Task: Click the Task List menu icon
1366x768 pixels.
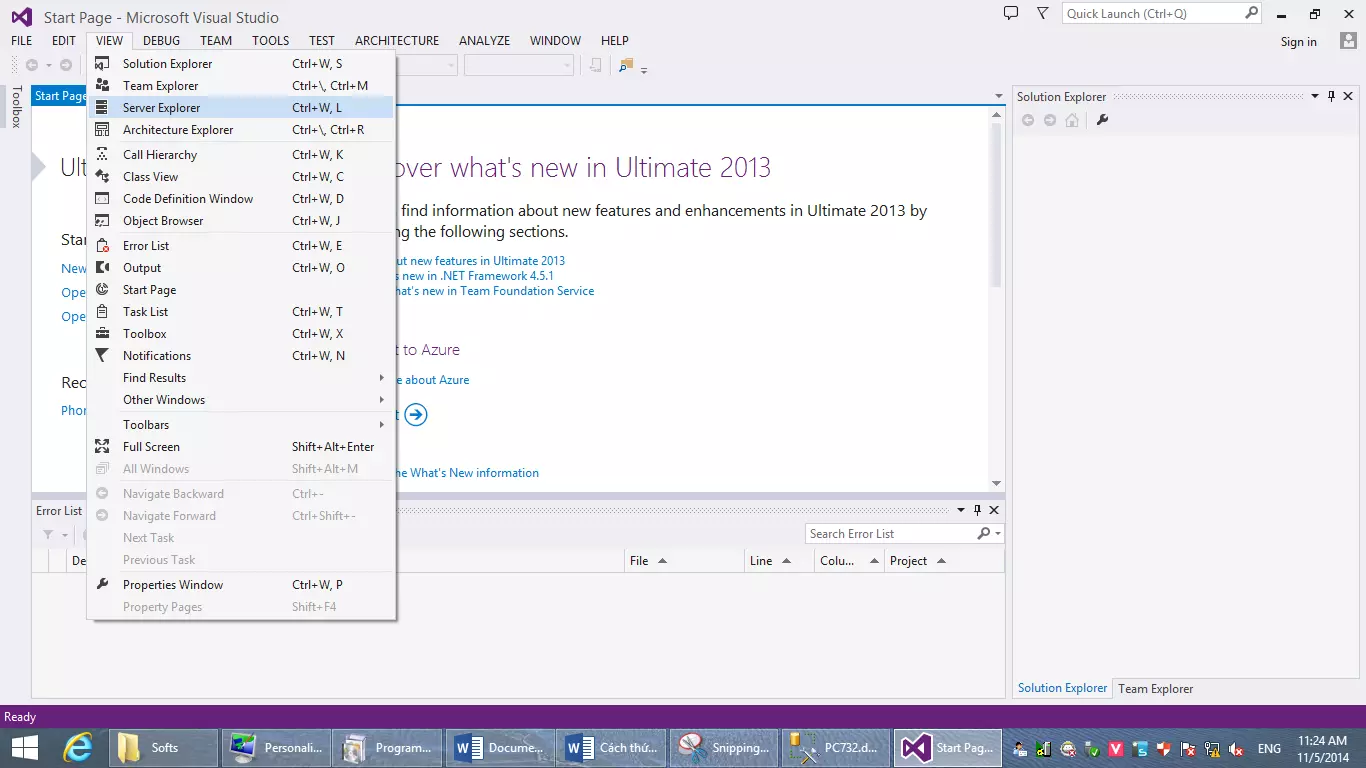Action: (102, 312)
